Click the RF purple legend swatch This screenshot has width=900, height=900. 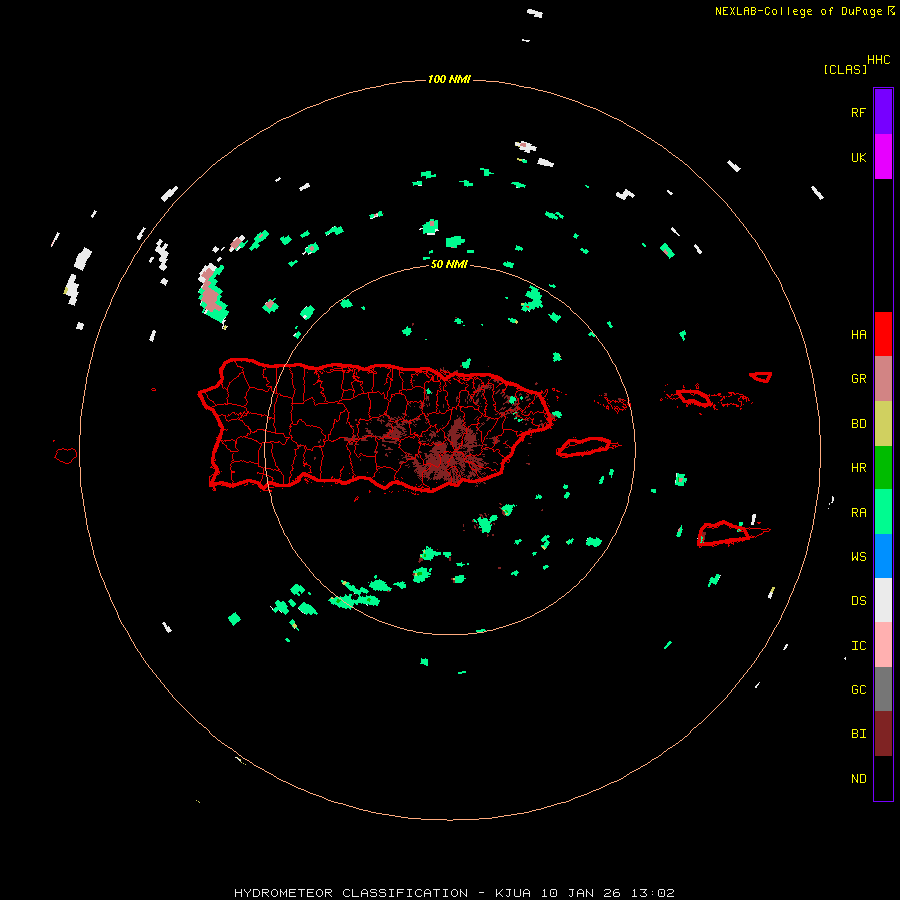click(883, 112)
